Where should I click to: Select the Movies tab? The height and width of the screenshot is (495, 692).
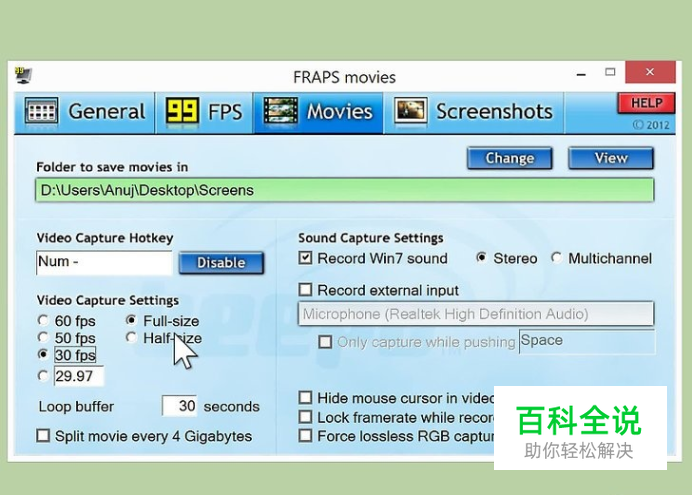[318, 112]
